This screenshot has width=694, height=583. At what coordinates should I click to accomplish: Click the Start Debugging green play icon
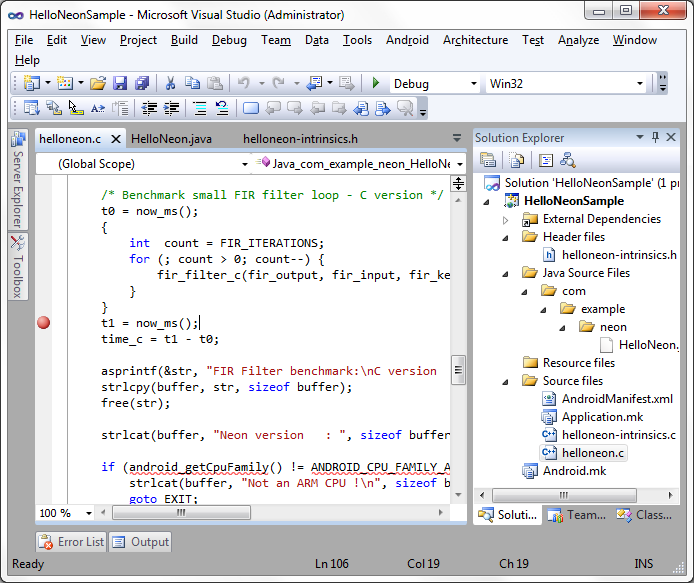(x=376, y=83)
